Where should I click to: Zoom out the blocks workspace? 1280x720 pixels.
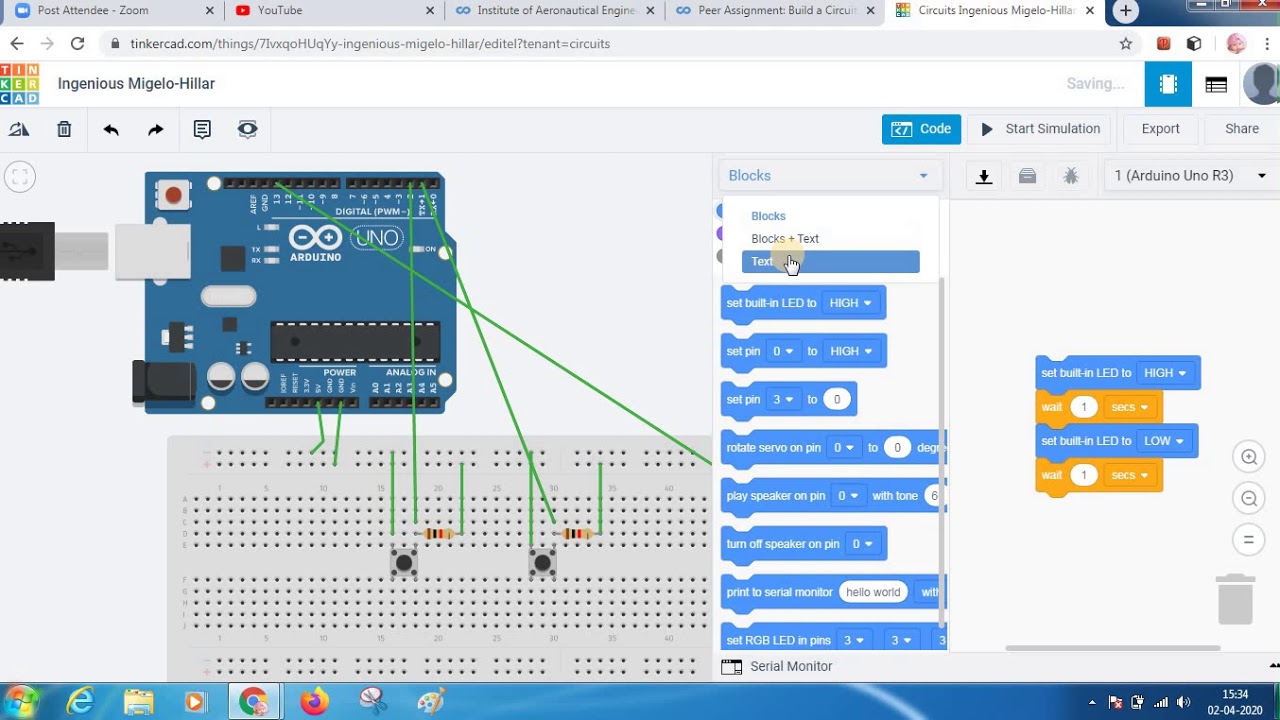coord(1249,498)
